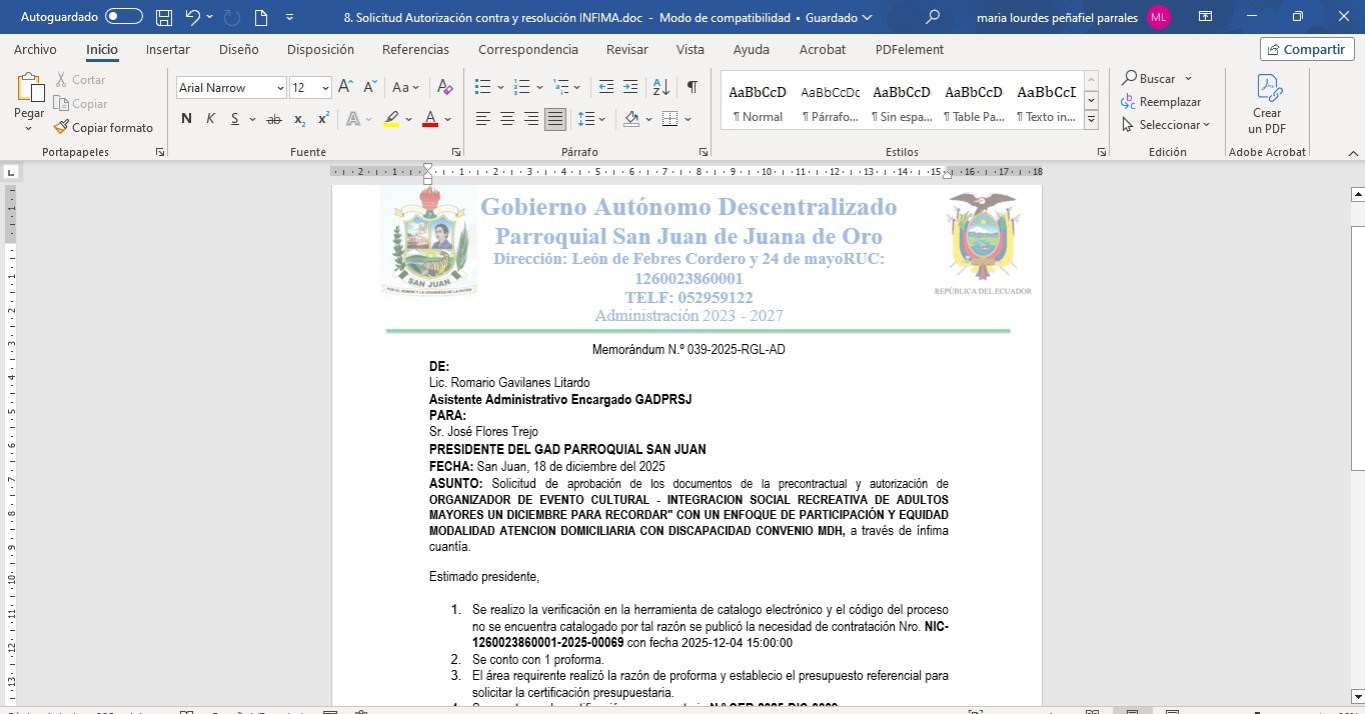The width and height of the screenshot is (1365, 714).
Task: Open the Referencias ribbon tab
Action: [416, 49]
